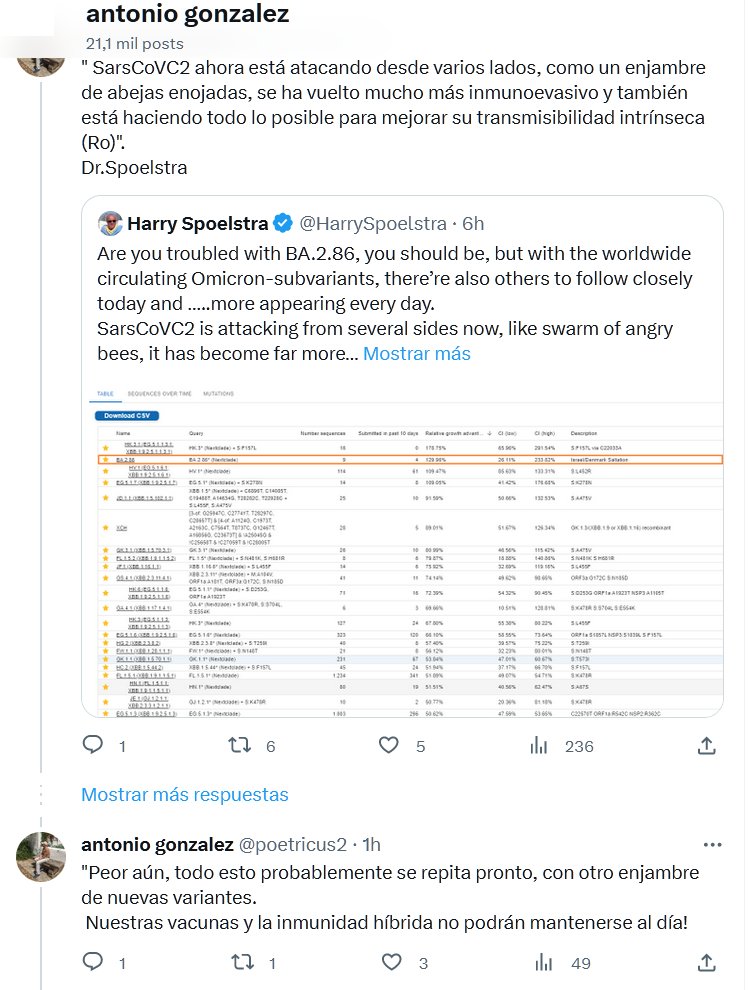Repost the 'Peor aún' tweet
Viewport: 748px width, 990px height.
(x=241, y=963)
